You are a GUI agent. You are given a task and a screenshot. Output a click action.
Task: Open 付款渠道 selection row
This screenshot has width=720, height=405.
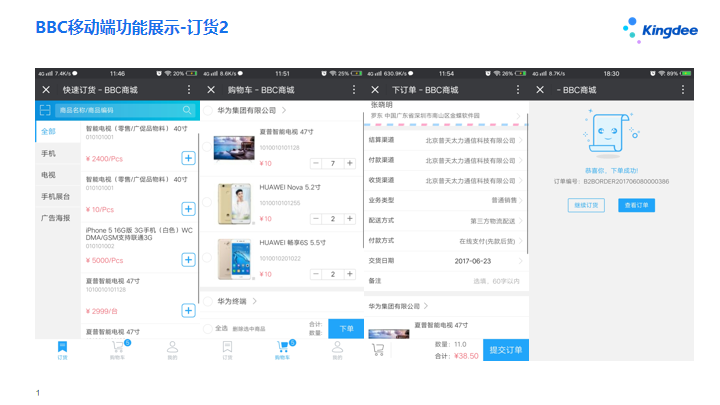tap(446, 160)
